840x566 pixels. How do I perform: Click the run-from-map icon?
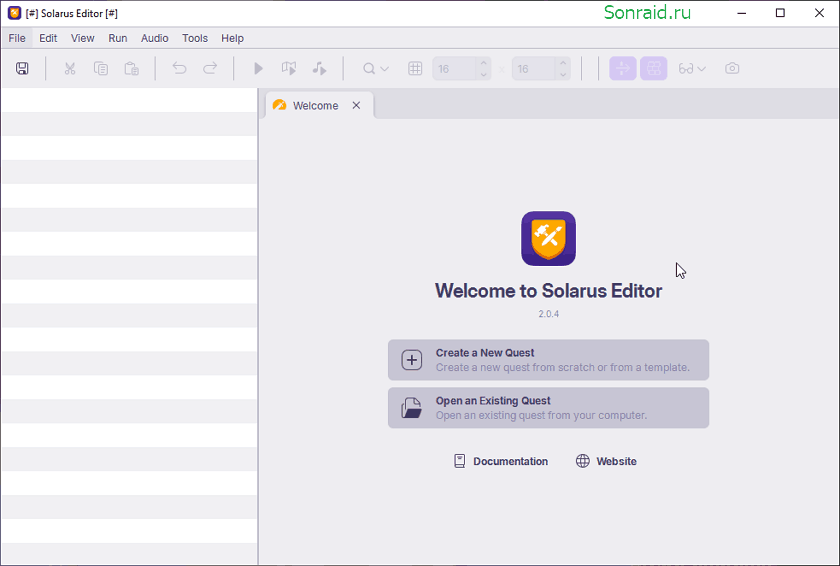[289, 69]
